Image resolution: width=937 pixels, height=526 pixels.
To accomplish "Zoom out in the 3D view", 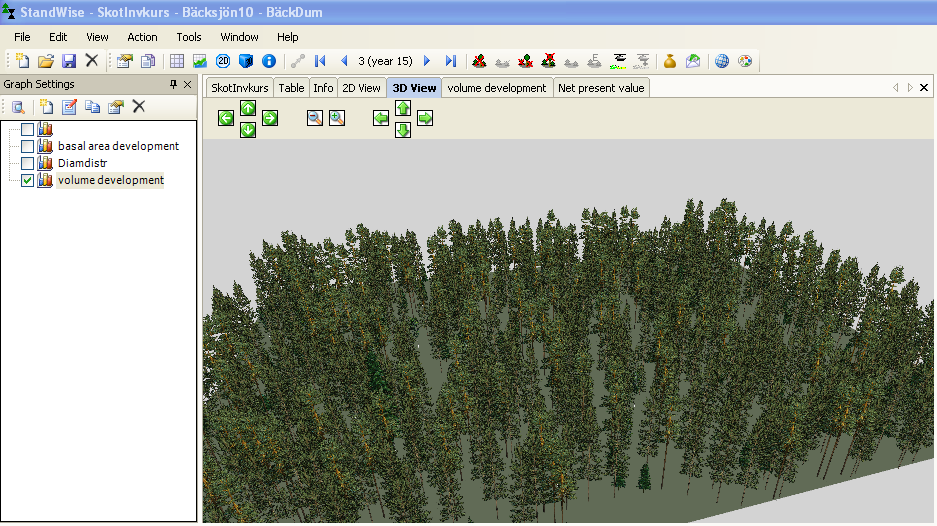I will tap(315, 118).
